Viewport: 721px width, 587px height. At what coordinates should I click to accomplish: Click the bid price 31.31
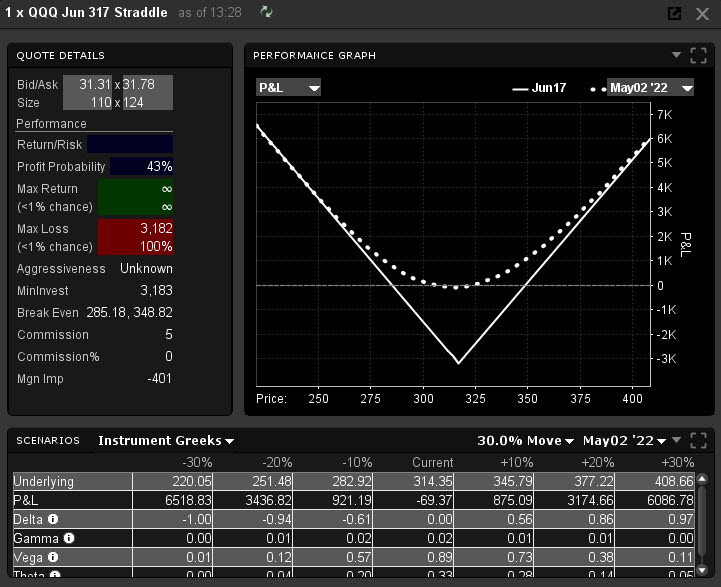pos(95,84)
